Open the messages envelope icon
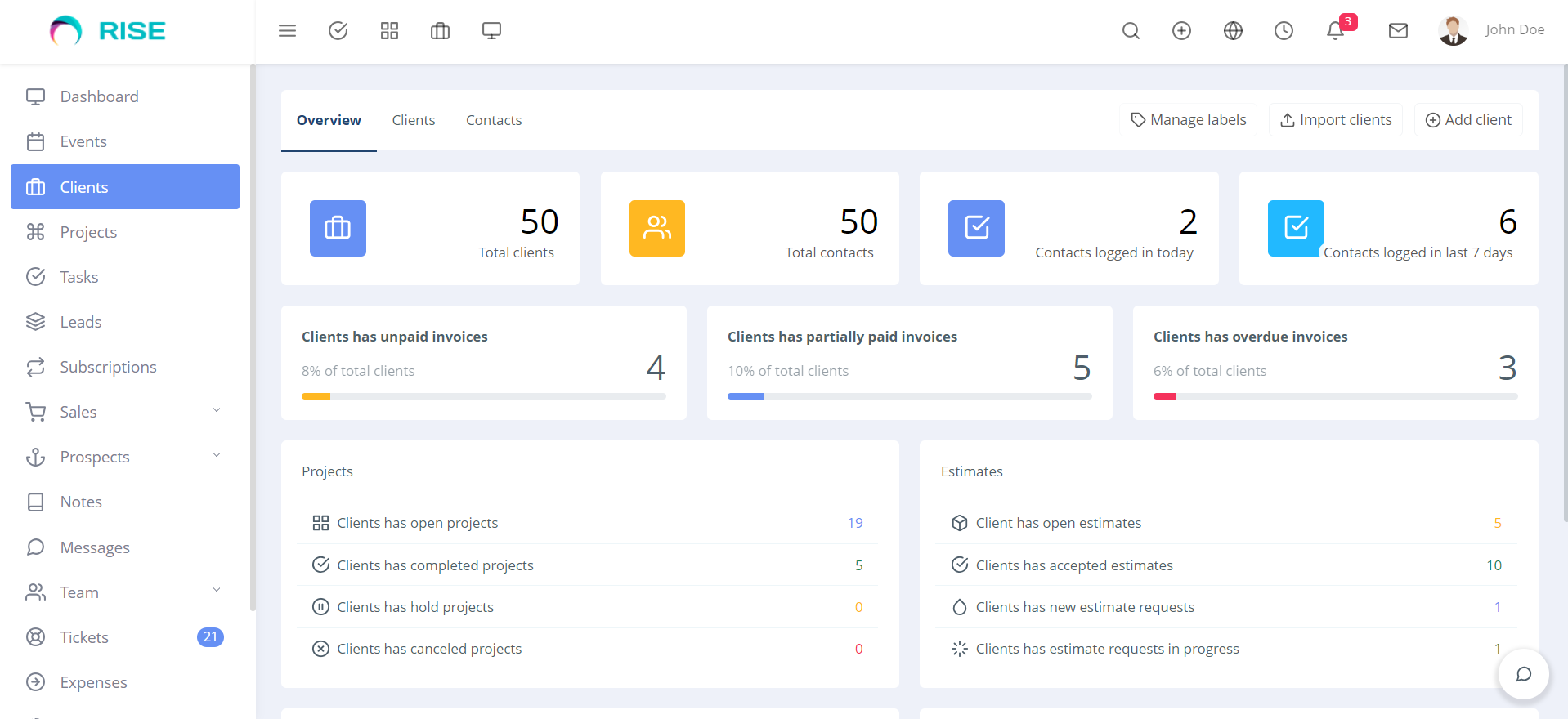Viewport: 1568px width, 719px height. pos(1398,31)
